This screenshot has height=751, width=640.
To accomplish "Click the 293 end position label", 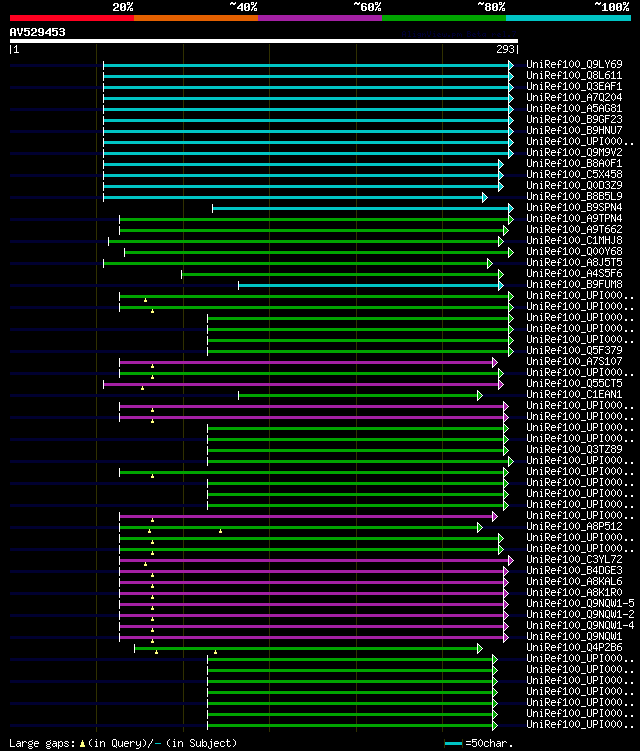I will (505, 49).
